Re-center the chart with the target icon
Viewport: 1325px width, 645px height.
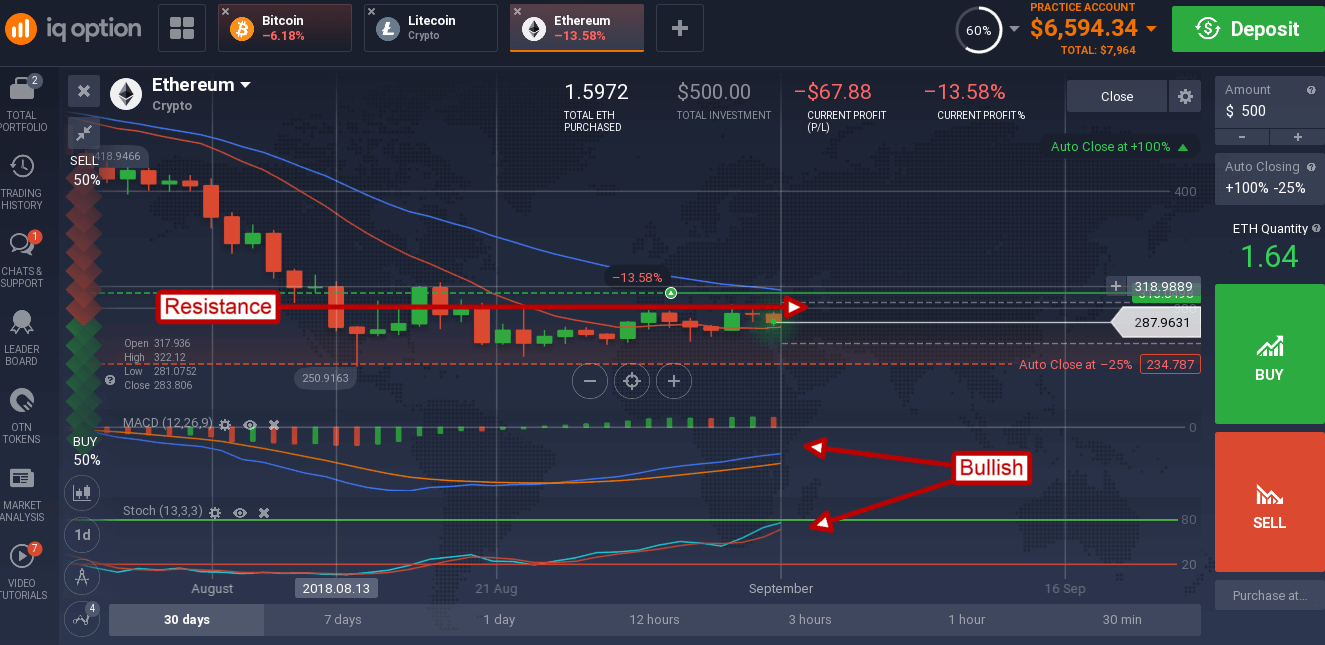point(632,381)
